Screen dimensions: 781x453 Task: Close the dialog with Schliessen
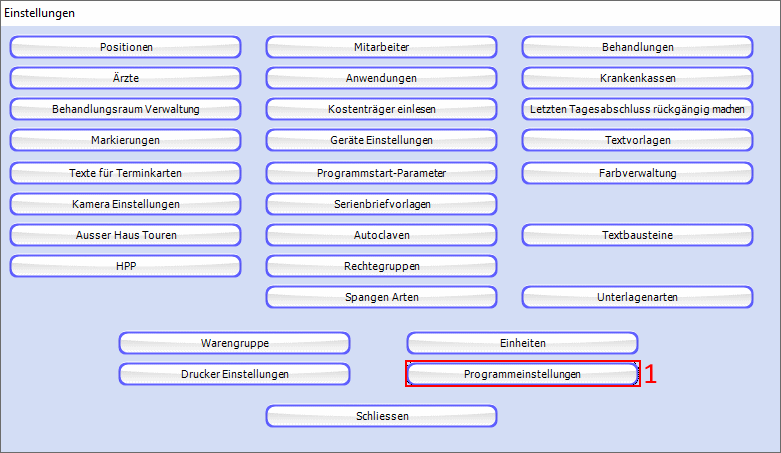[381, 416]
